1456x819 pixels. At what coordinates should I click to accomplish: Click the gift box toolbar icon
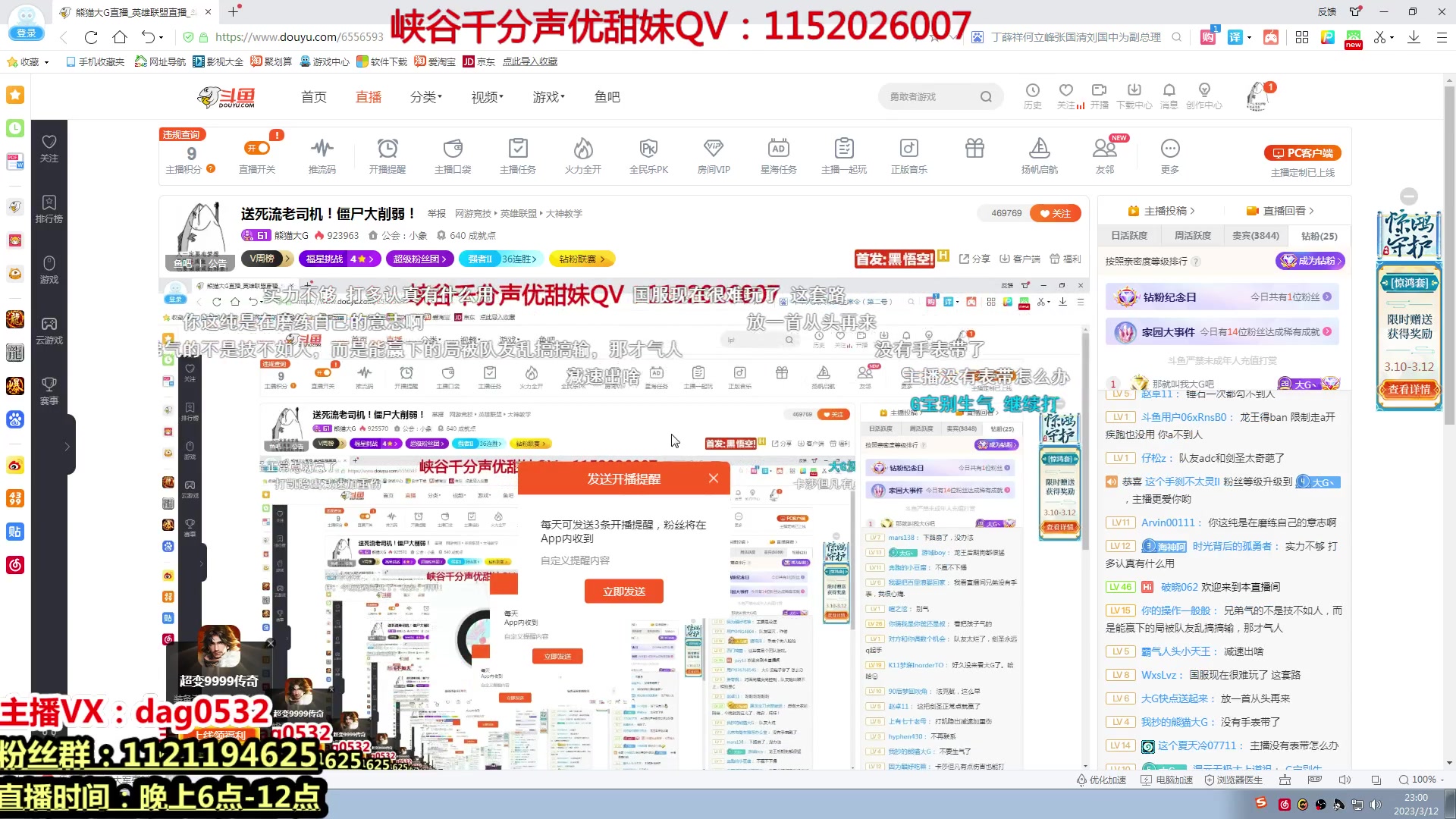tap(974, 149)
